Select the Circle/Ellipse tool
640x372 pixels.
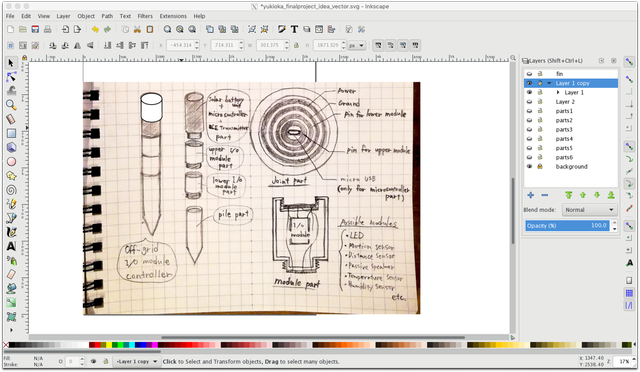click(11, 162)
